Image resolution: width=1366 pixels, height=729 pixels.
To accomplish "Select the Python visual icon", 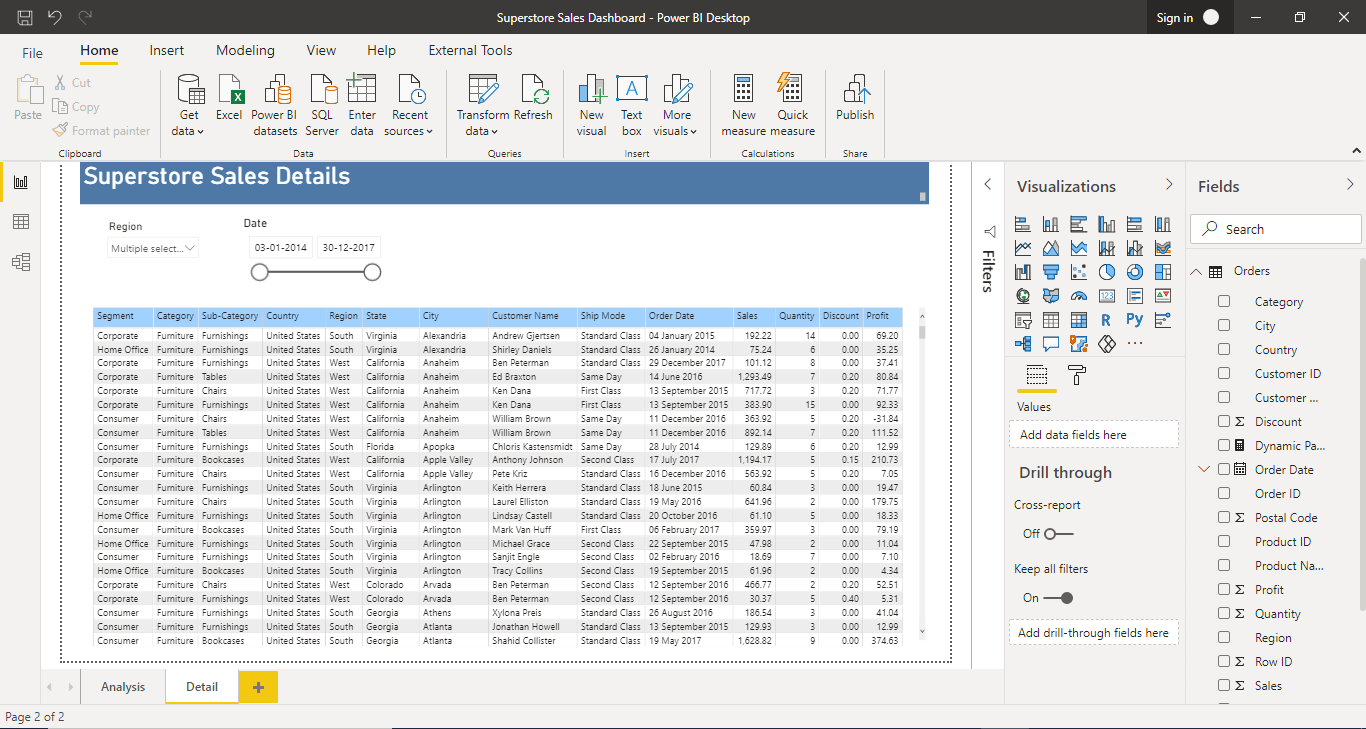I will [x=1134, y=320].
